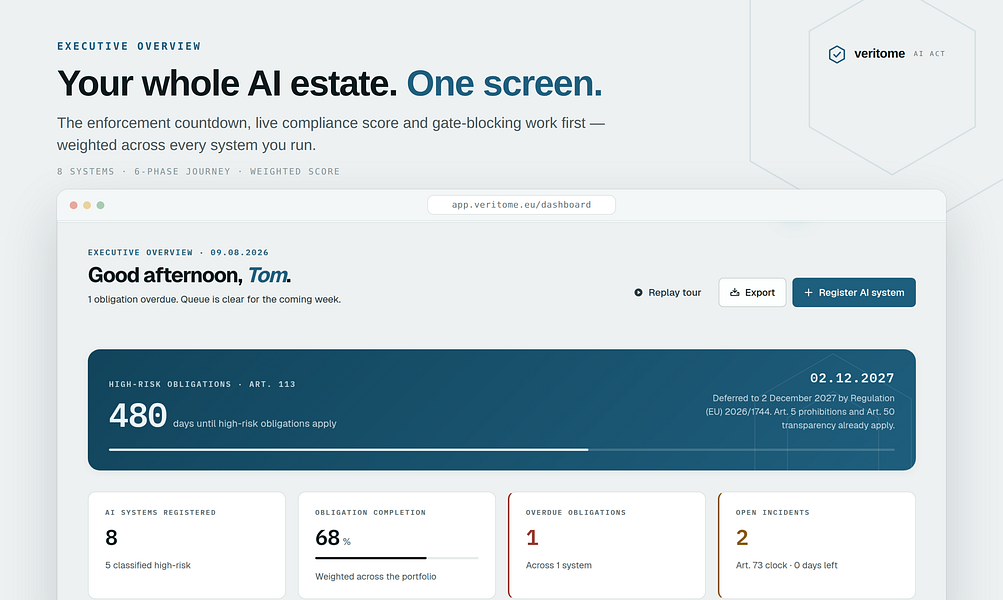Click the green maximize window dot
This screenshot has width=1003, height=600.
tap(100, 205)
